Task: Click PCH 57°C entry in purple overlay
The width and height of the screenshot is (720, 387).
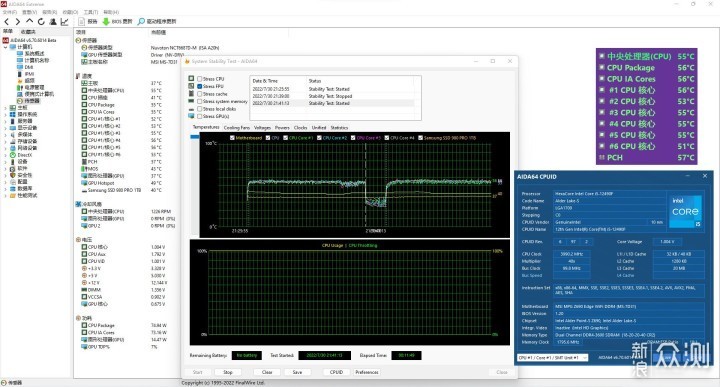Action: 647,157
